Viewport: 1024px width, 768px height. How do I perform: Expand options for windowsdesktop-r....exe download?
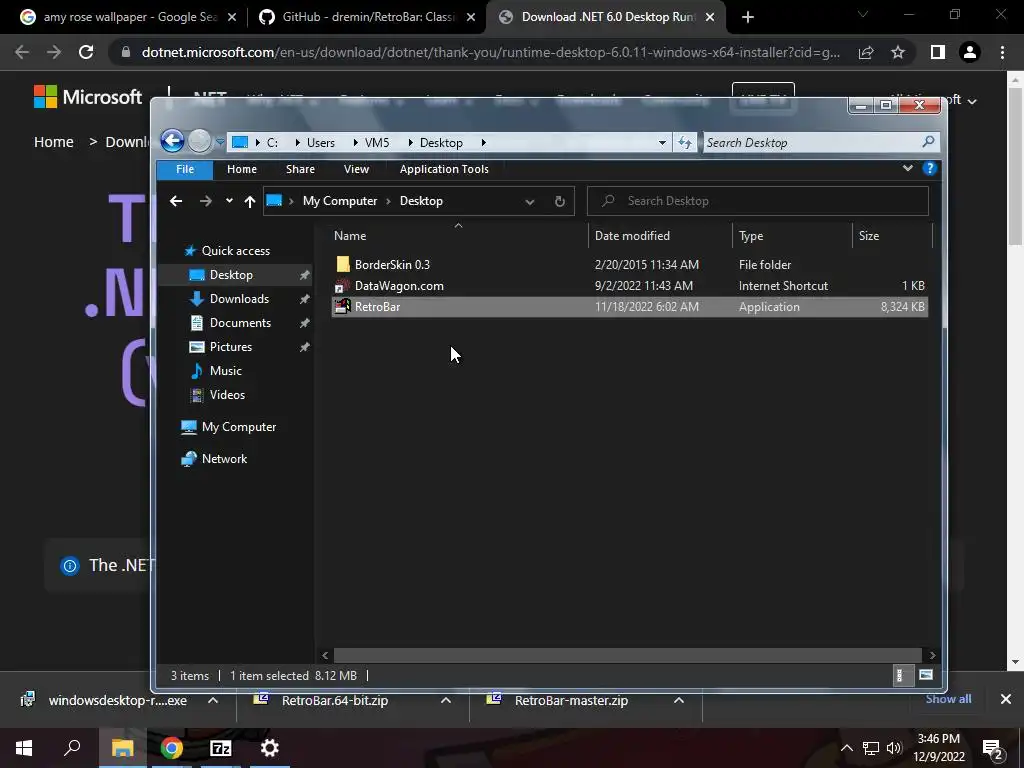(213, 700)
